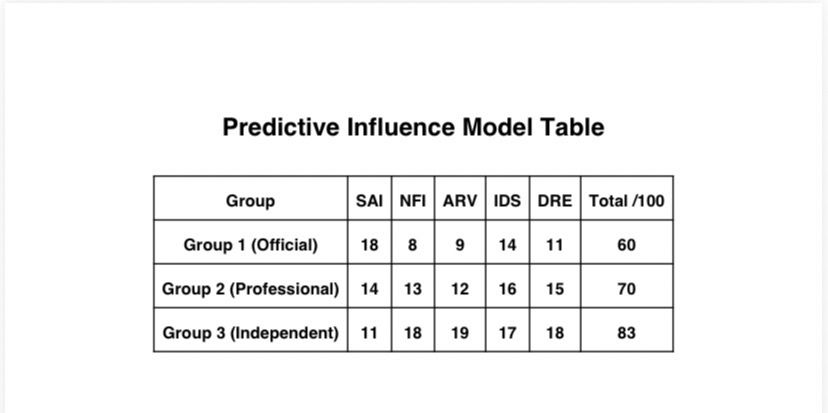The image size is (828, 413).
Task: Click Group 3 total value 83
Action: point(626,333)
